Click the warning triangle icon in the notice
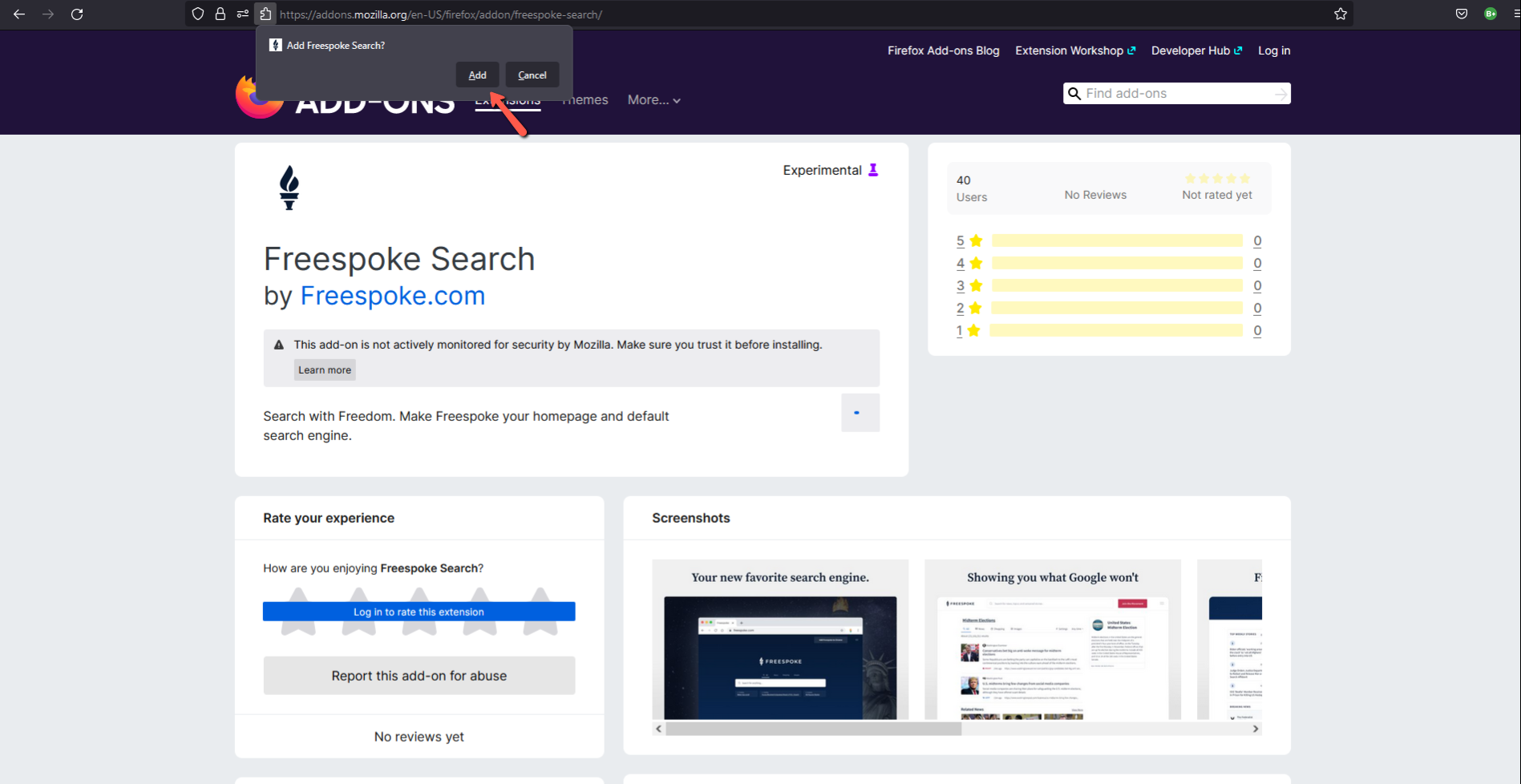Image resolution: width=1521 pixels, height=784 pixels. point(279,345)
